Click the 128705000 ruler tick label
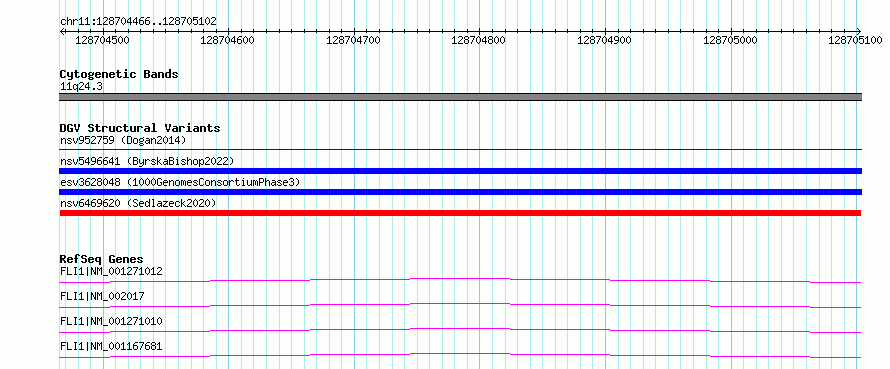 pos(730,40)
